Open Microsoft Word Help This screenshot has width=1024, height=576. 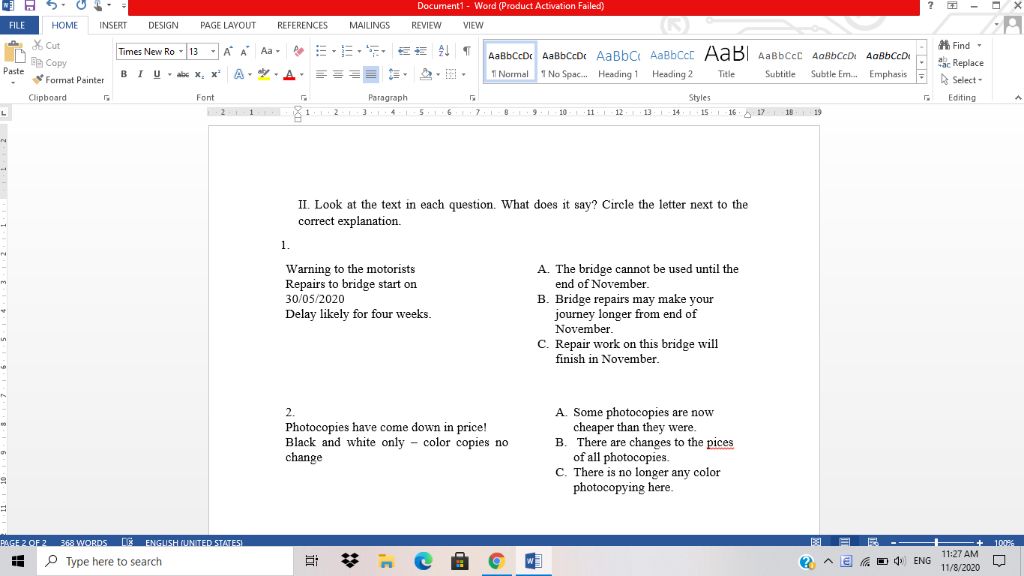coord(931,6)
